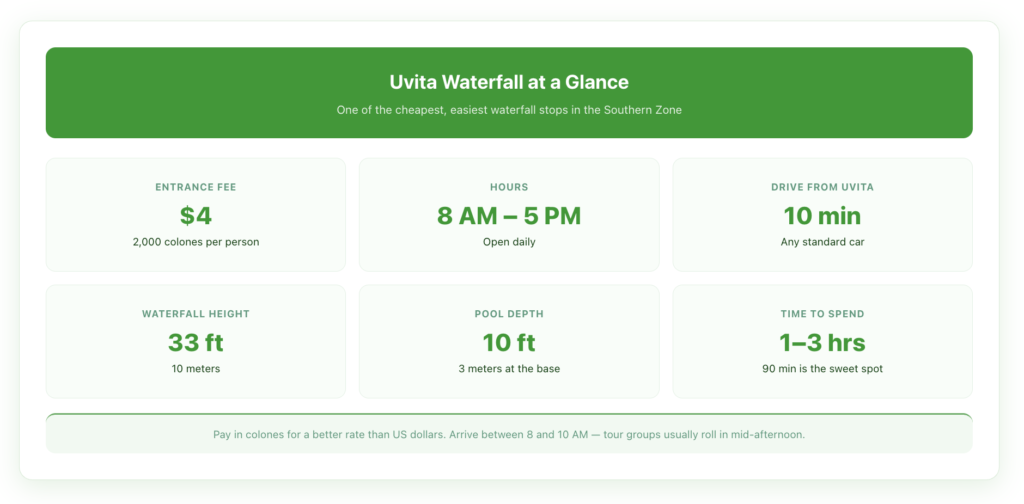Click the 90 min is the sweet spot caption
The width and height of the screenshot is (1024, 504).
point(822,369)
